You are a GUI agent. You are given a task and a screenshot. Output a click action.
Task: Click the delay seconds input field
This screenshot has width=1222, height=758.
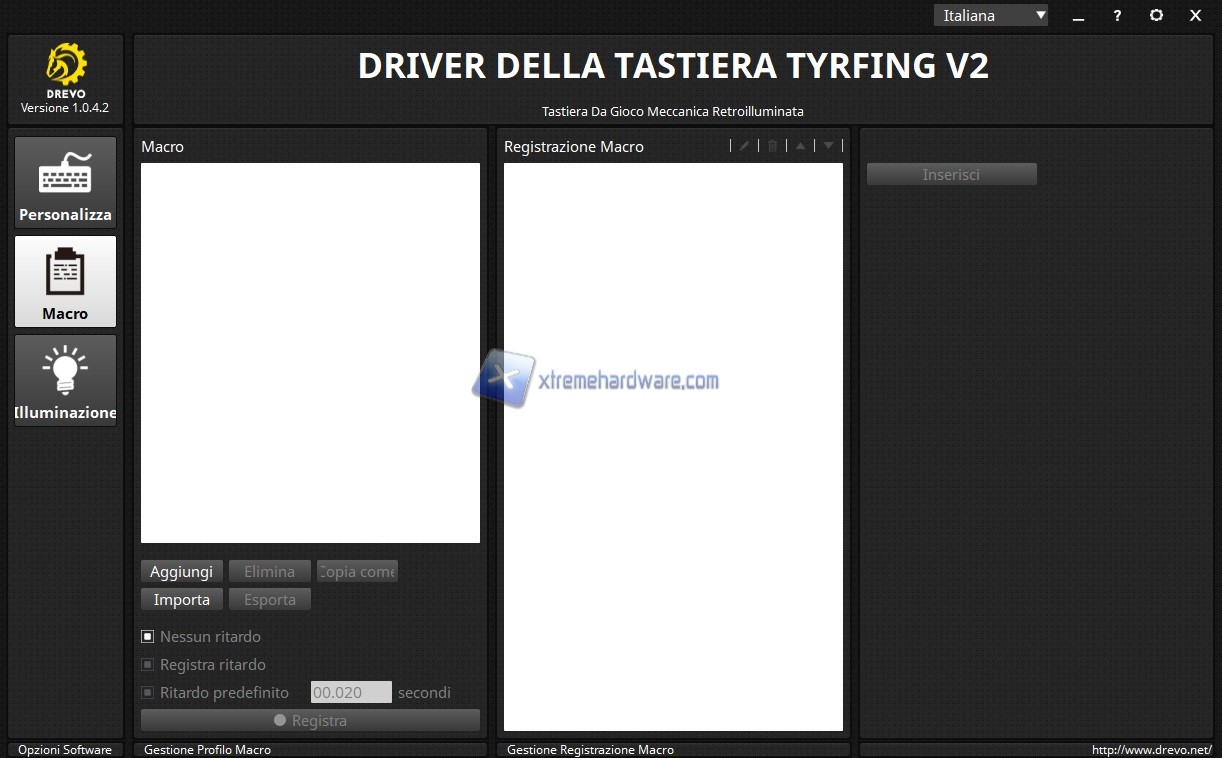pyautogui.click(x=351, y=692)
